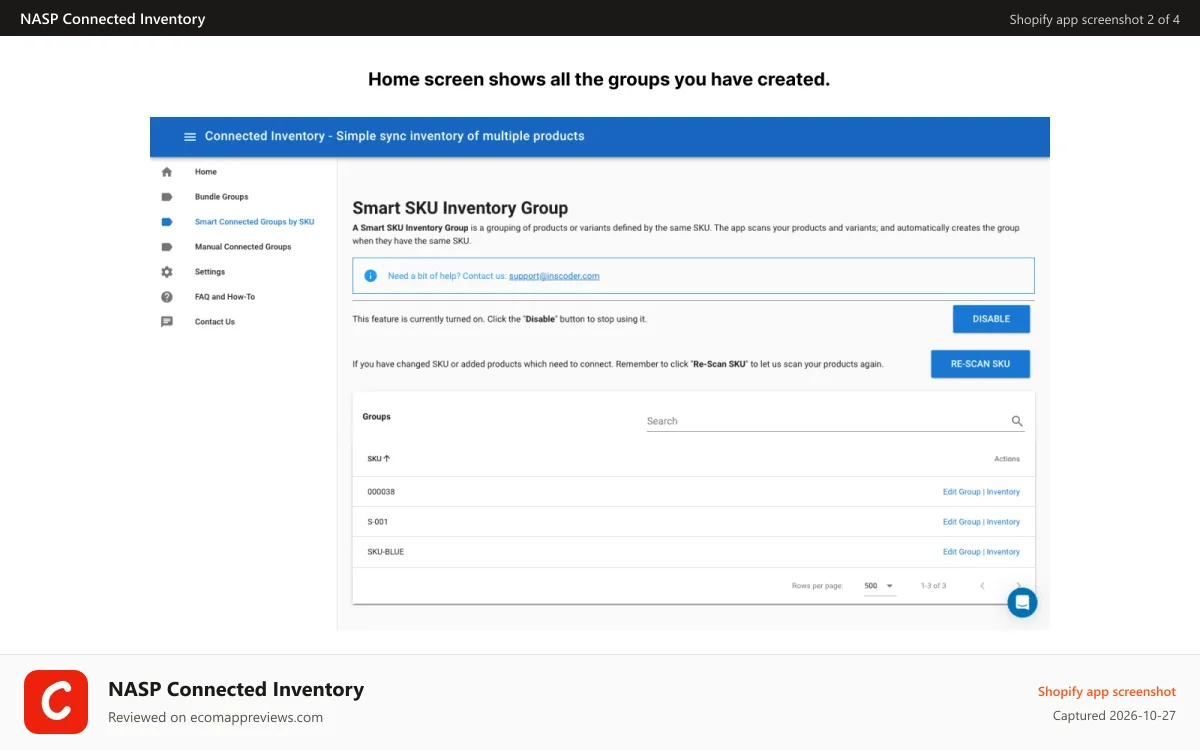This screenshot has height=750, width=1200.
Task: Click the red NASP app logo
Action: [56, 702]
